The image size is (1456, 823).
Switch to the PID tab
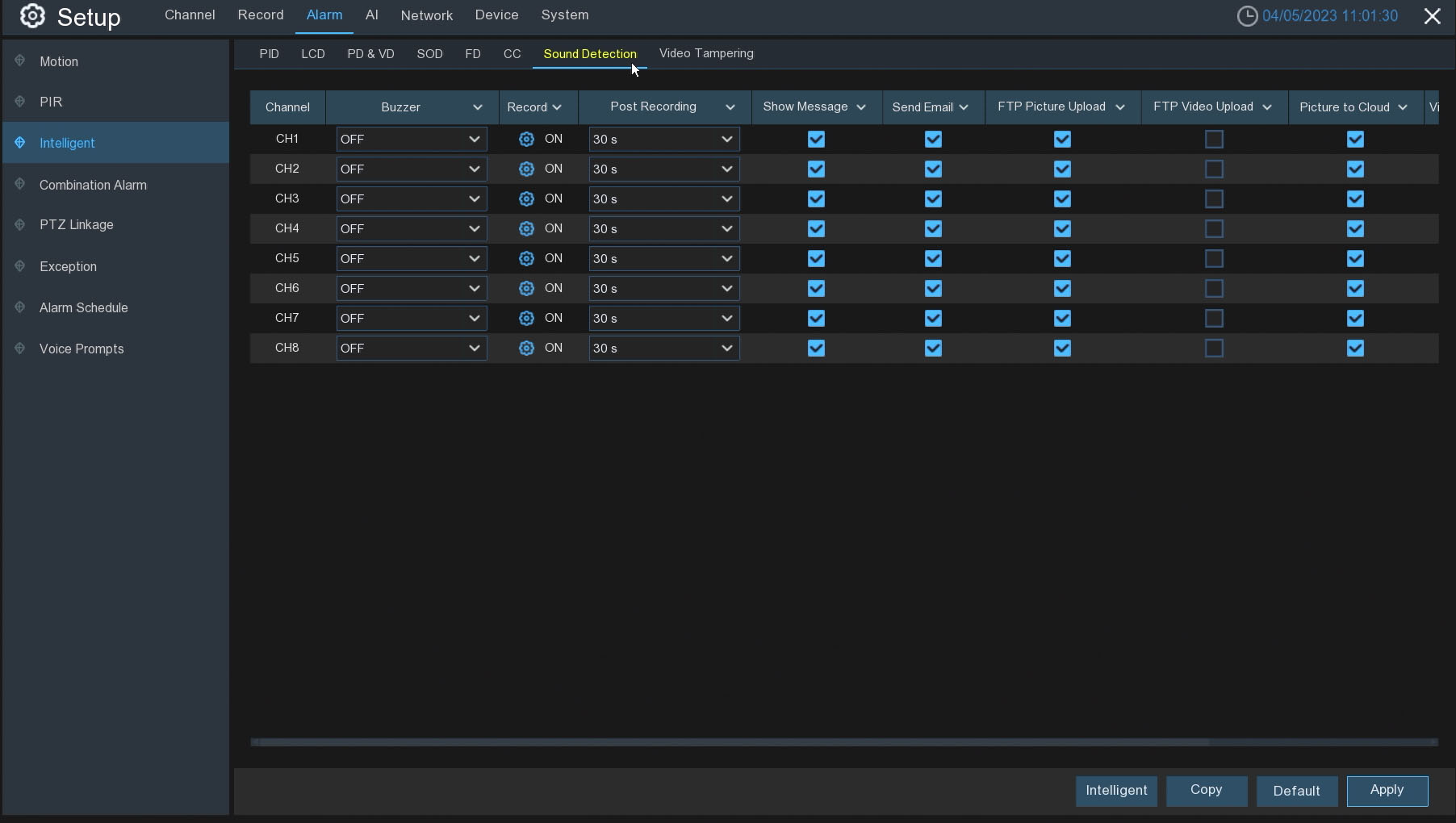[x=270, y=54]
